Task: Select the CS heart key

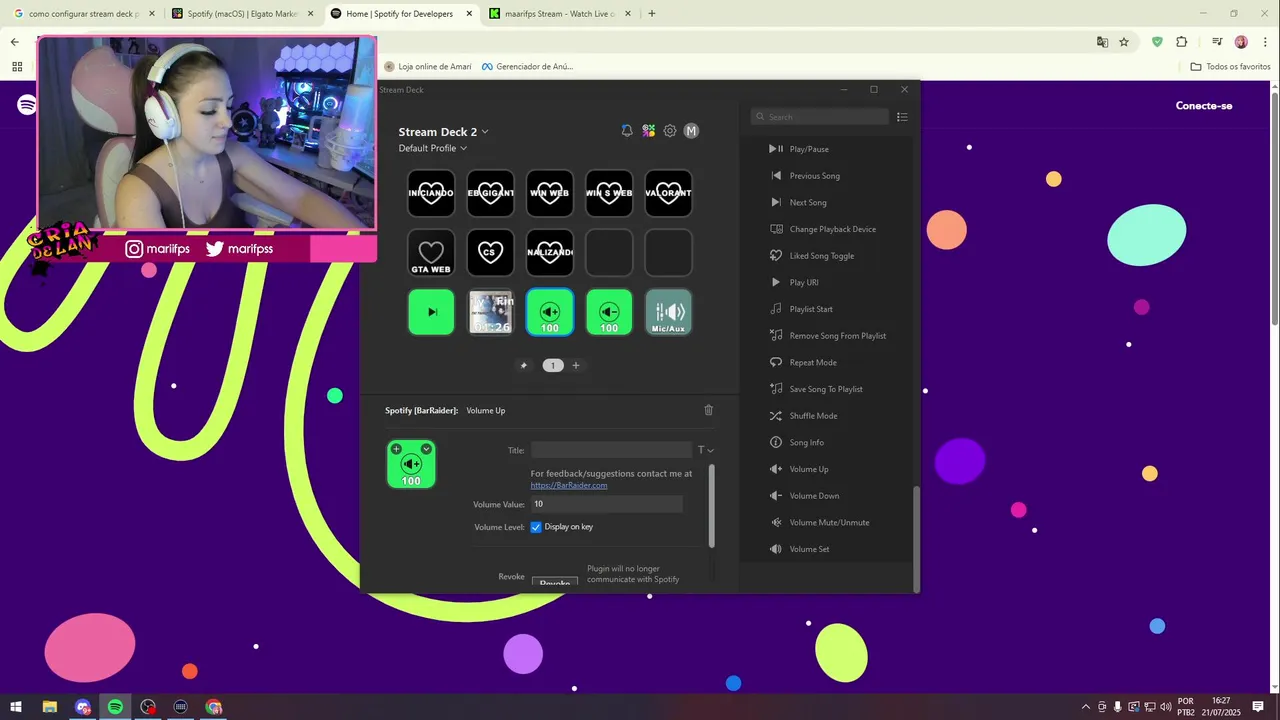Action: point(490,253)
